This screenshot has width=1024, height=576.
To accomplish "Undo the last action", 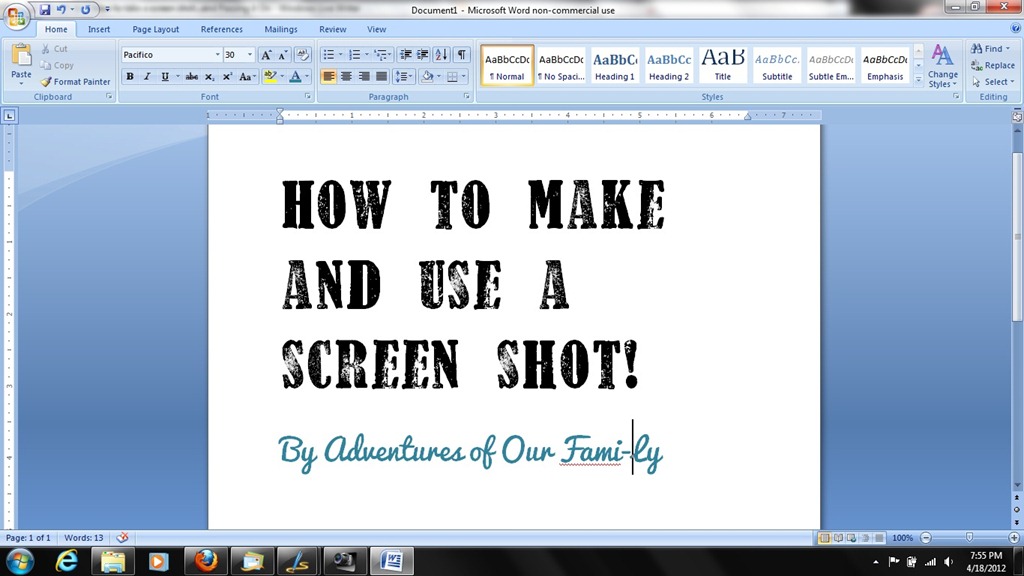I will (x=61, y=10).
